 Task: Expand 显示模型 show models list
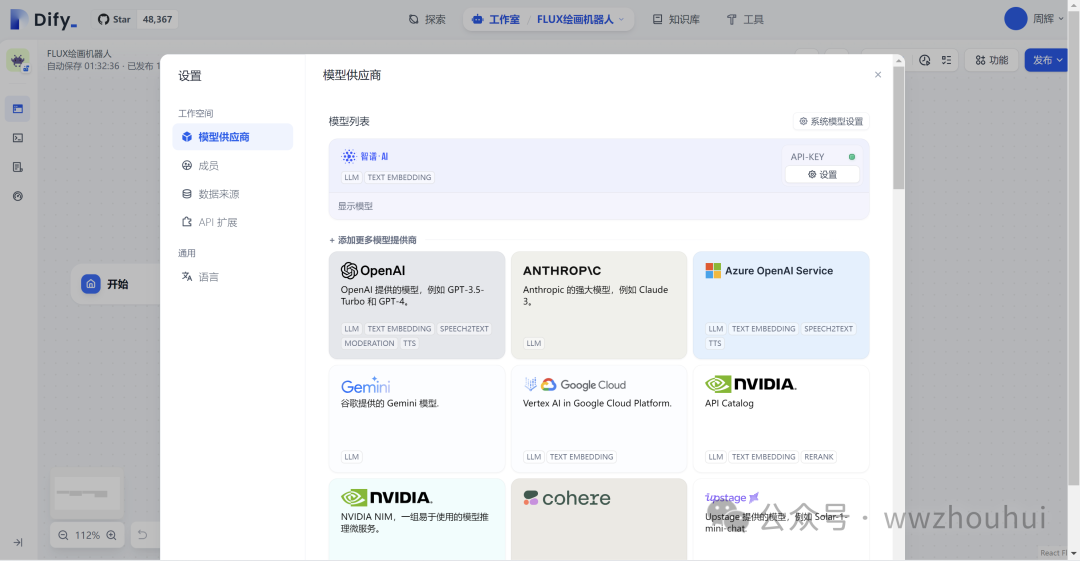tap(355, 206)
